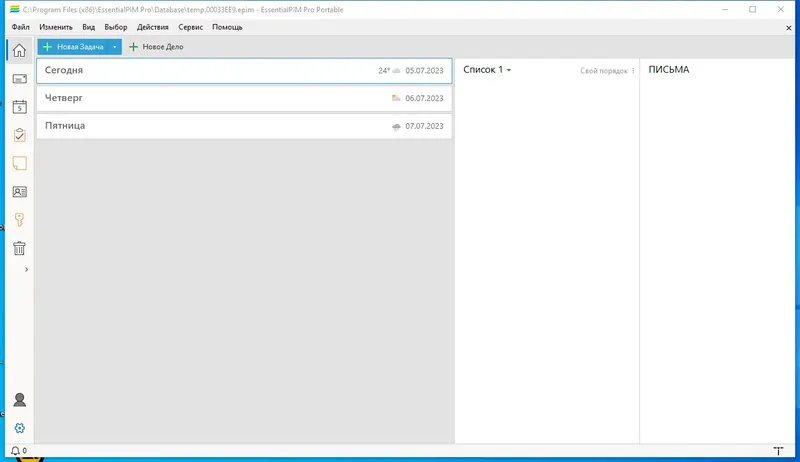Open the user account icon
Viewport: 800px width, 462px height.
coord(19,399)
